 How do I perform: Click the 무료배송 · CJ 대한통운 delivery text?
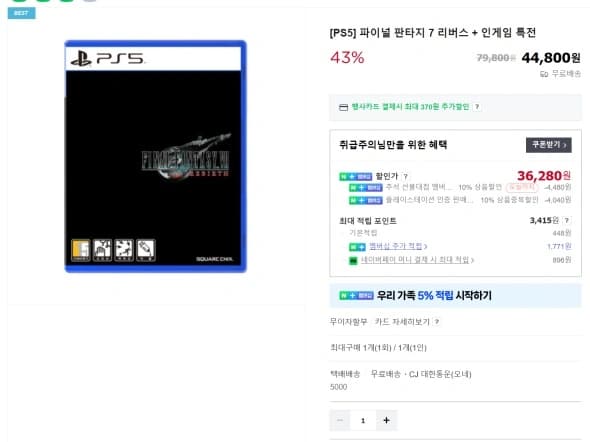click(x=421, y=374)
